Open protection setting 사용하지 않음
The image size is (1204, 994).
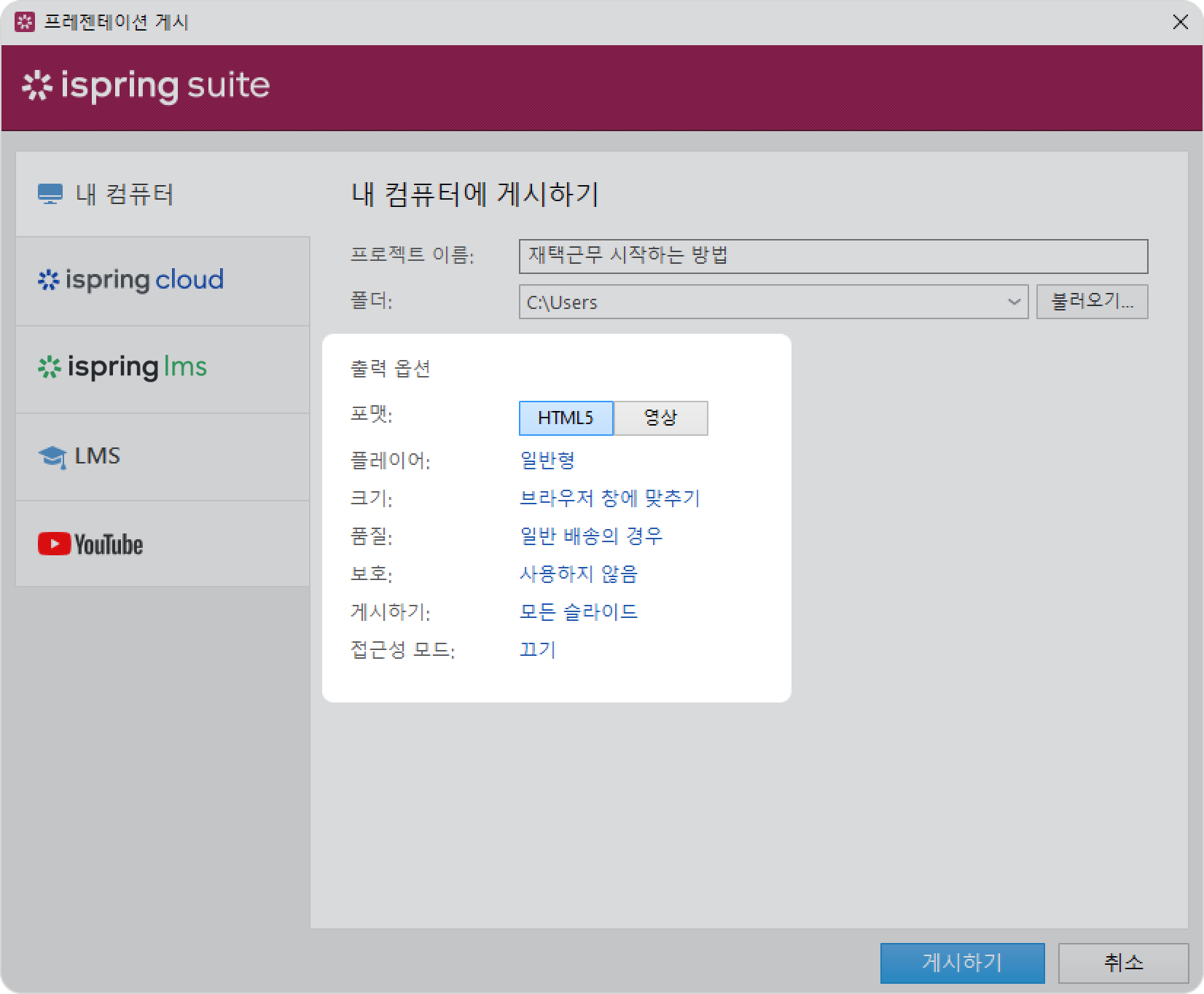579,574
